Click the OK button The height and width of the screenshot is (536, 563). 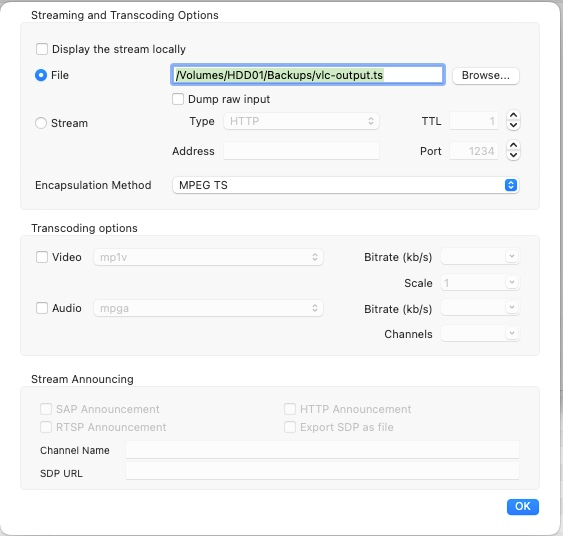point(522,506)
